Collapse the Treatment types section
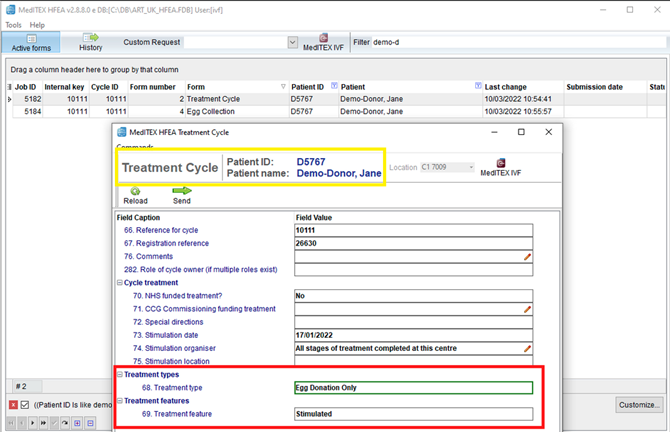Image resolution: width=670 pixels, height=432 pixels. tap(120, 374)
